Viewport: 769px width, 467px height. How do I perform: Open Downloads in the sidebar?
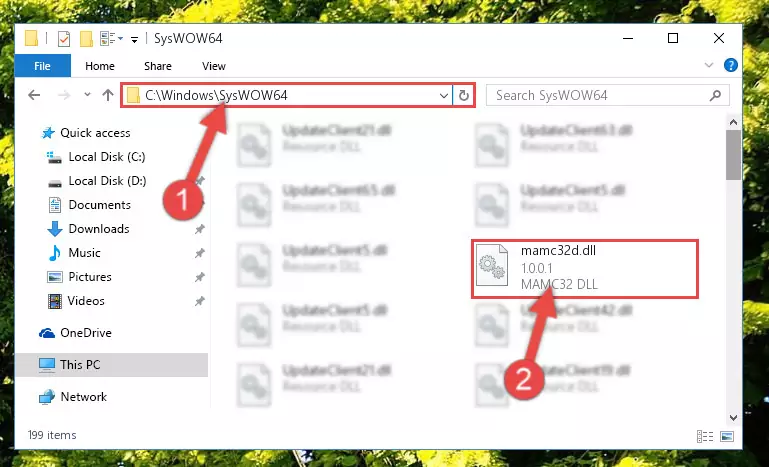99,229
